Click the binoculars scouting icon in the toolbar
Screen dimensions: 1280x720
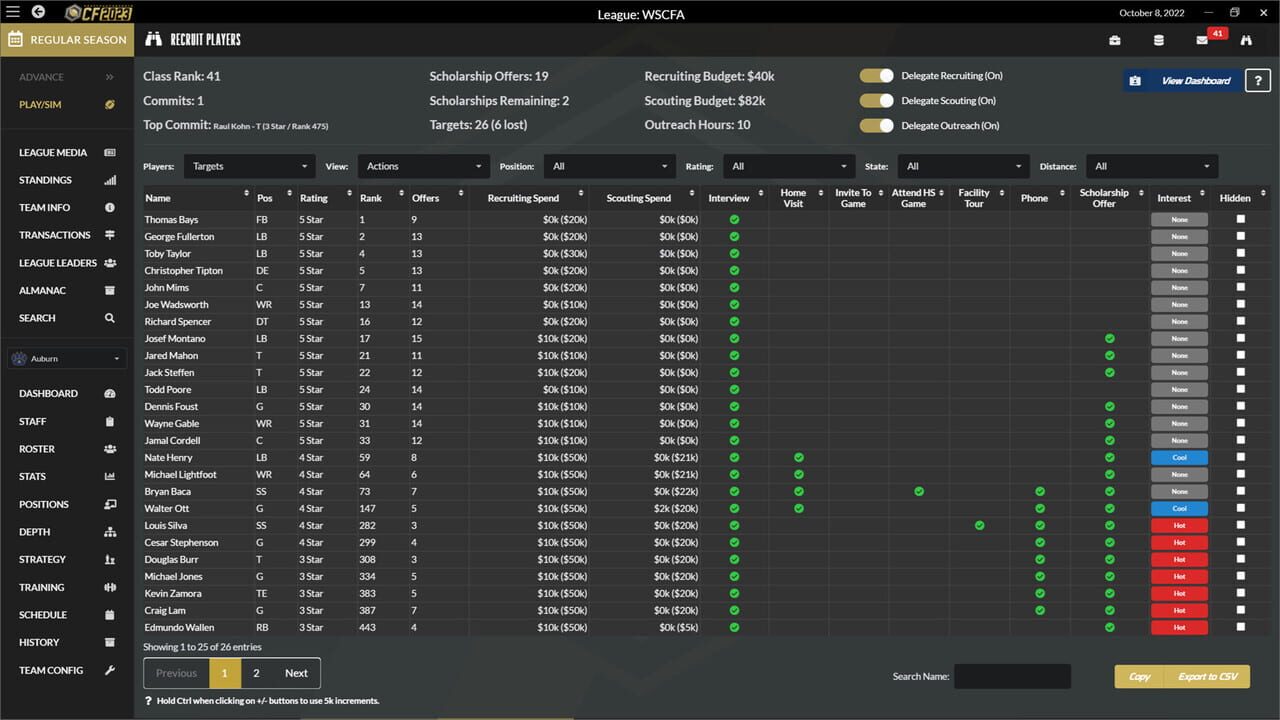[1246, 40]
